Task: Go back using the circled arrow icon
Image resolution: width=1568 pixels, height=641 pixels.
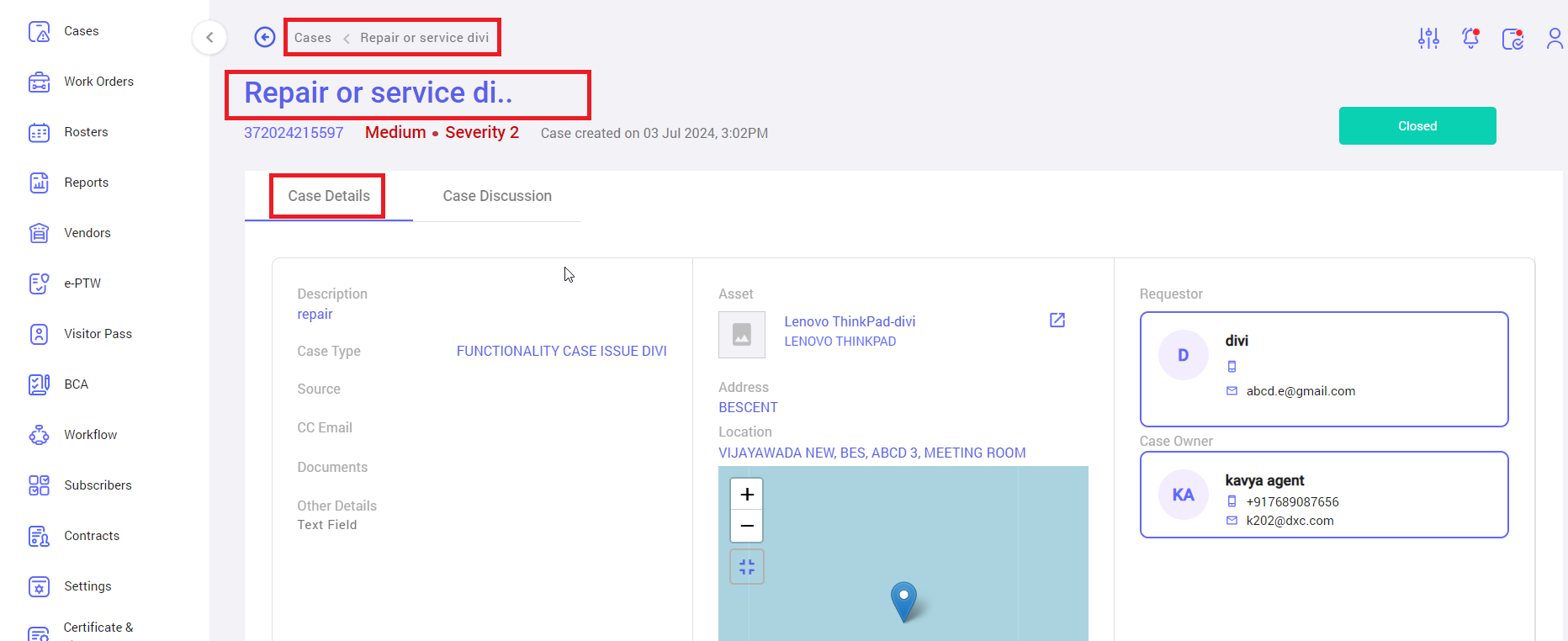Action: pos(265,37)
